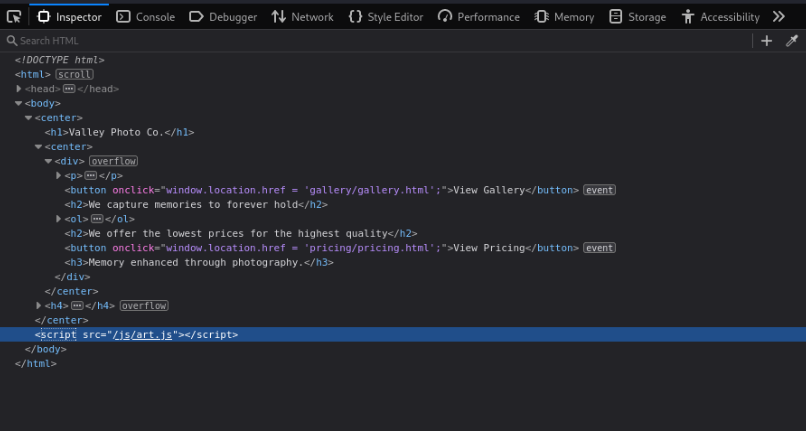Screen dimensions: 806x431
Task: Switch to the Debugger tab
Action: 223,17
